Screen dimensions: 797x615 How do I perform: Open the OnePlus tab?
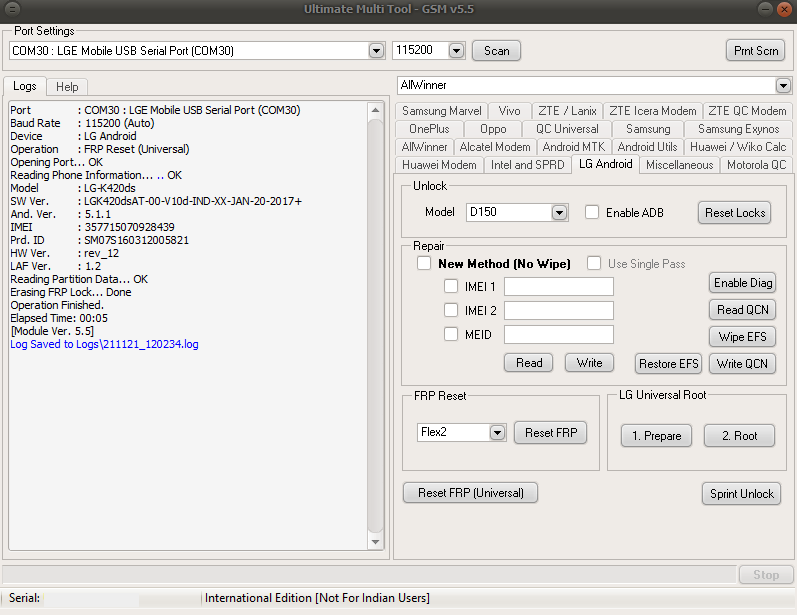point(429,129)
